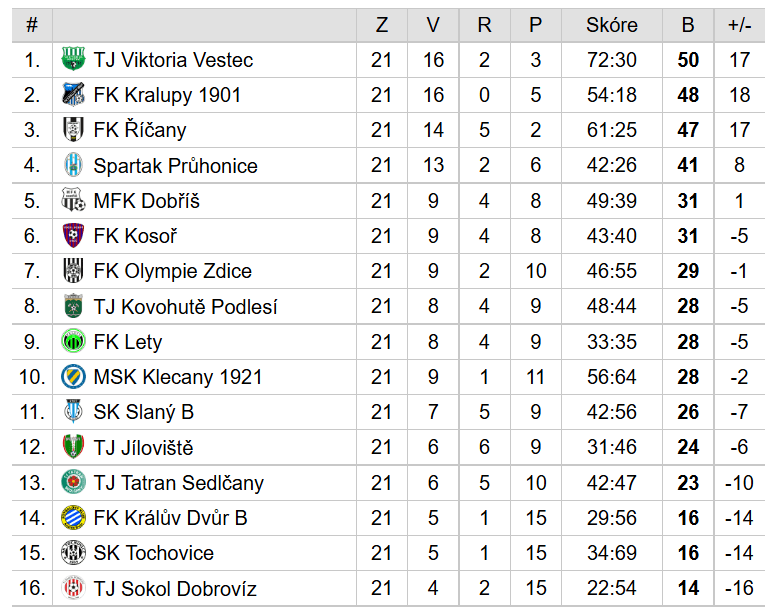Click the FK Lety club emblem

[74, 342]
